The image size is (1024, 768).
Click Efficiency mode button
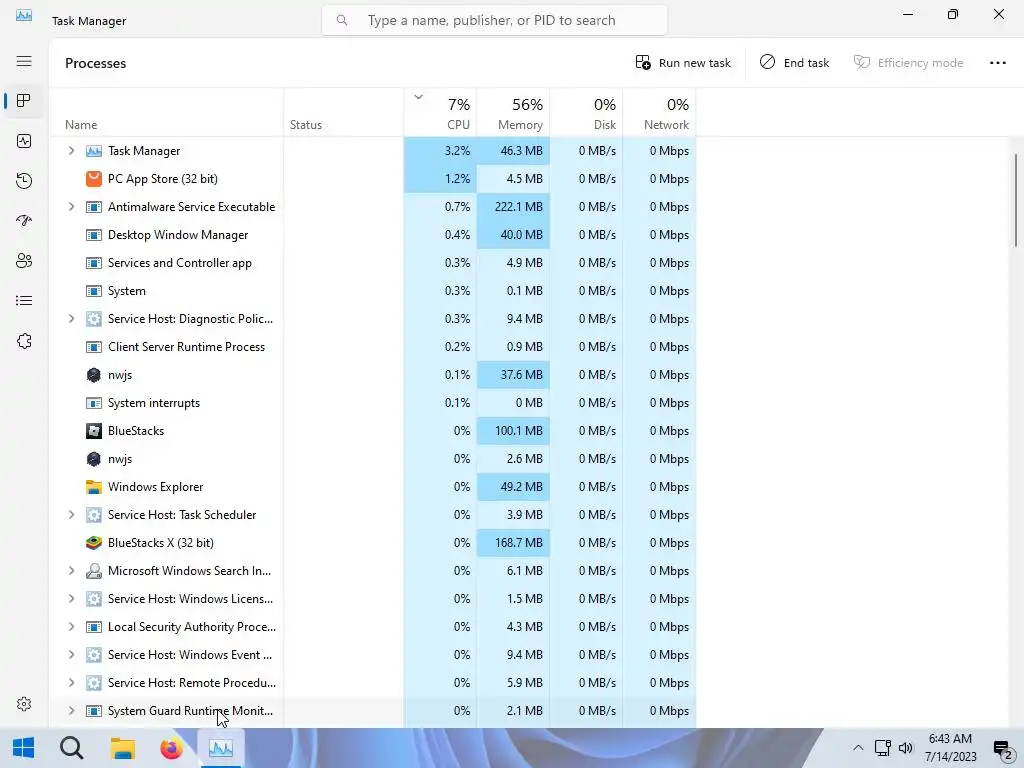coord(908,63)
